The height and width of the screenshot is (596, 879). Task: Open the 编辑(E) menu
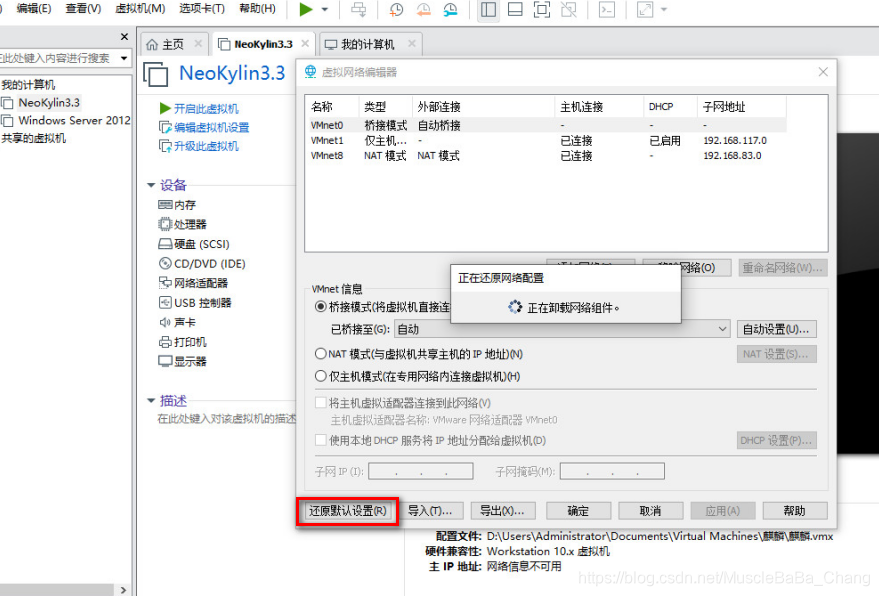[x=34, y=8]
